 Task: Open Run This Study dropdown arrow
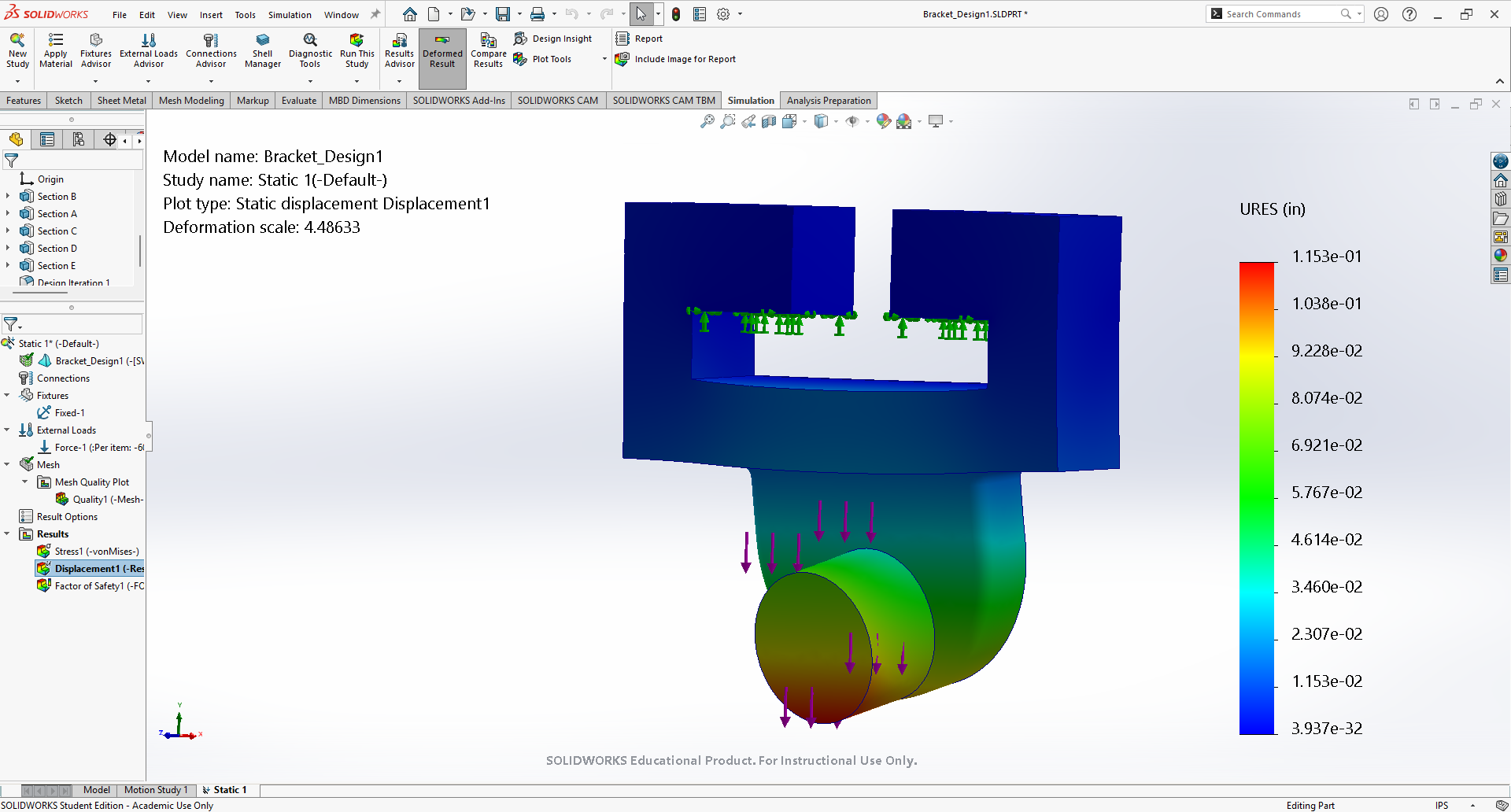pos(357,81)
